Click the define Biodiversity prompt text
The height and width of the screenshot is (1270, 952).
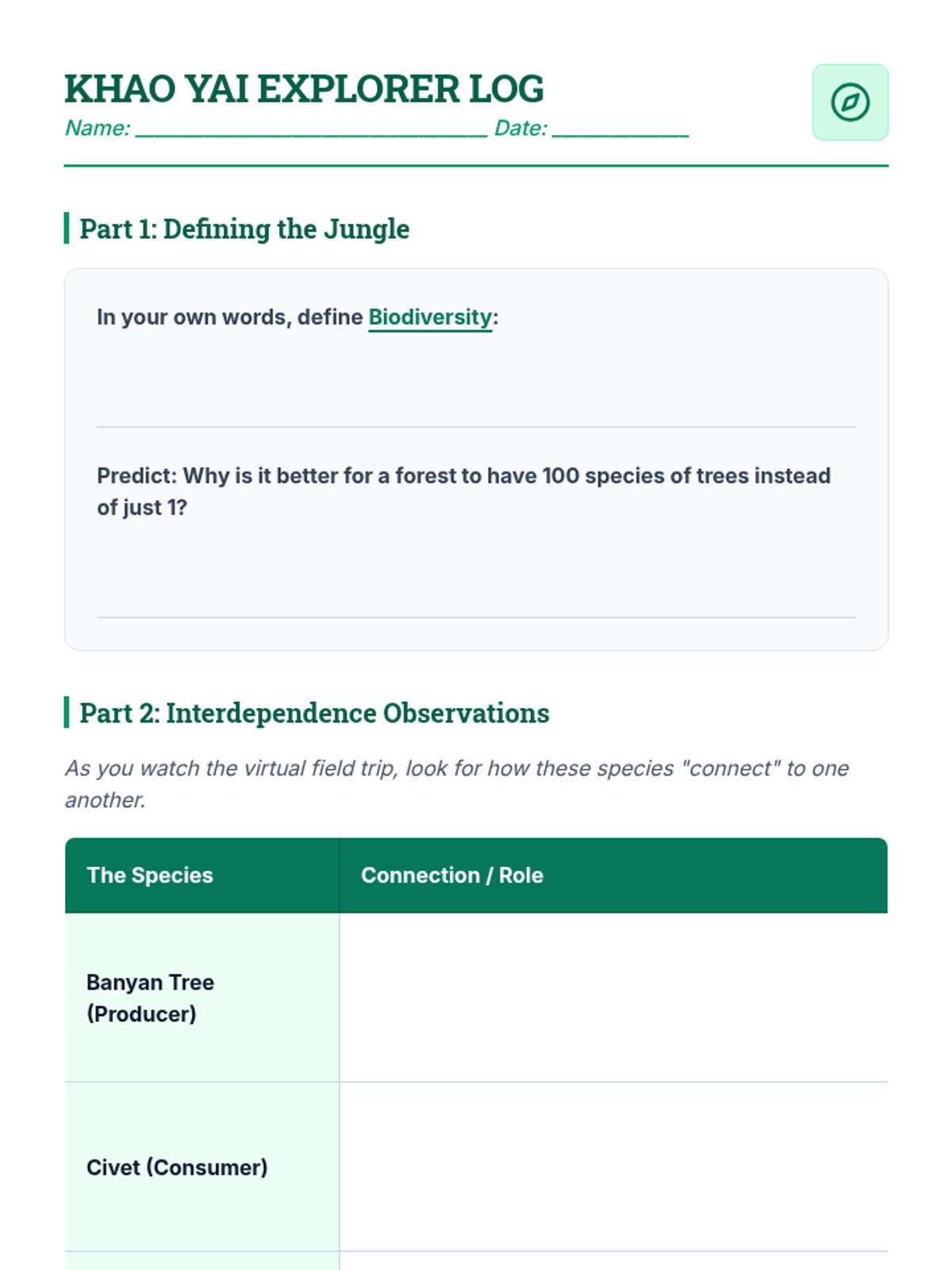(297, 317)
